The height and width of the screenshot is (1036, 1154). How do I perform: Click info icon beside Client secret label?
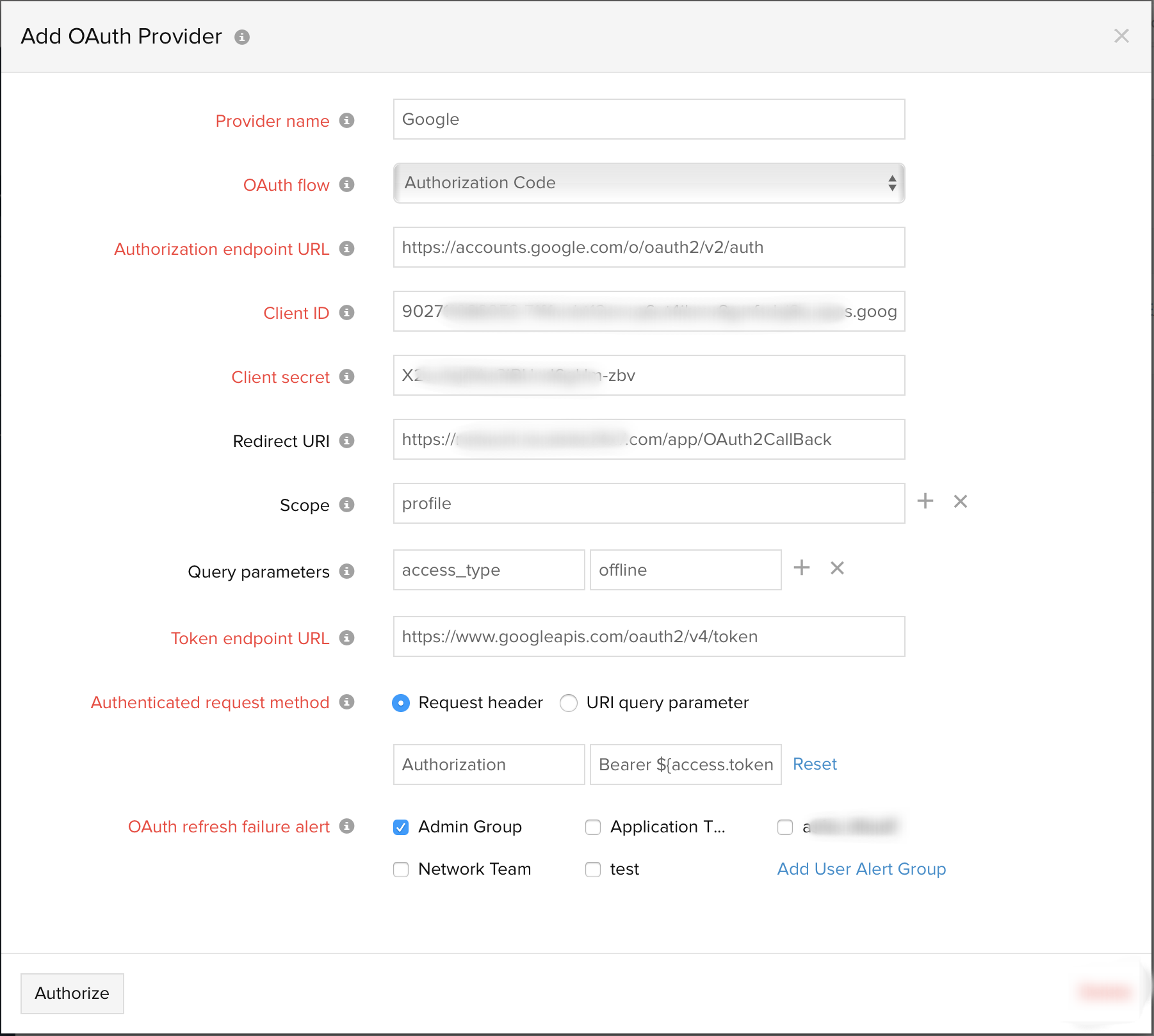346,376
